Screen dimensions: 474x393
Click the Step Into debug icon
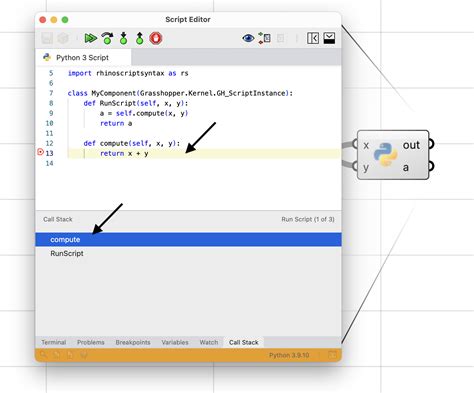(123, 38)
